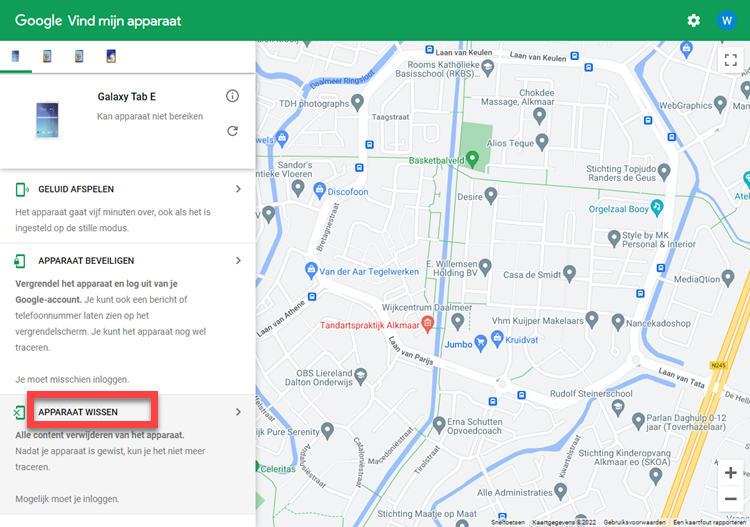Click the Rooms Katholieke Basisschool marker
The image size is (750, 527).
click(x=487, y=67)
